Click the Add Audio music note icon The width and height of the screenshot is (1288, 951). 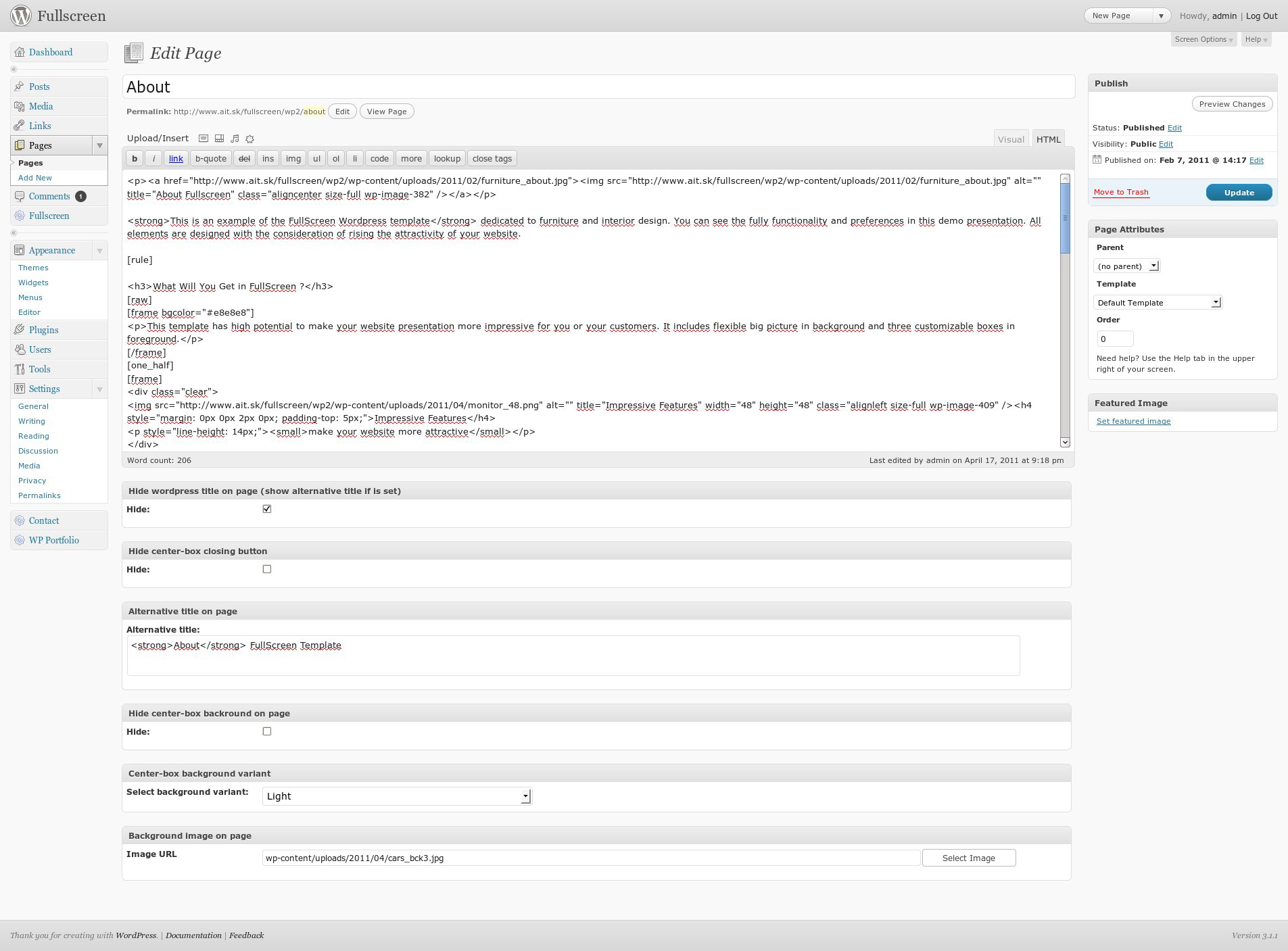pos(235,139)
